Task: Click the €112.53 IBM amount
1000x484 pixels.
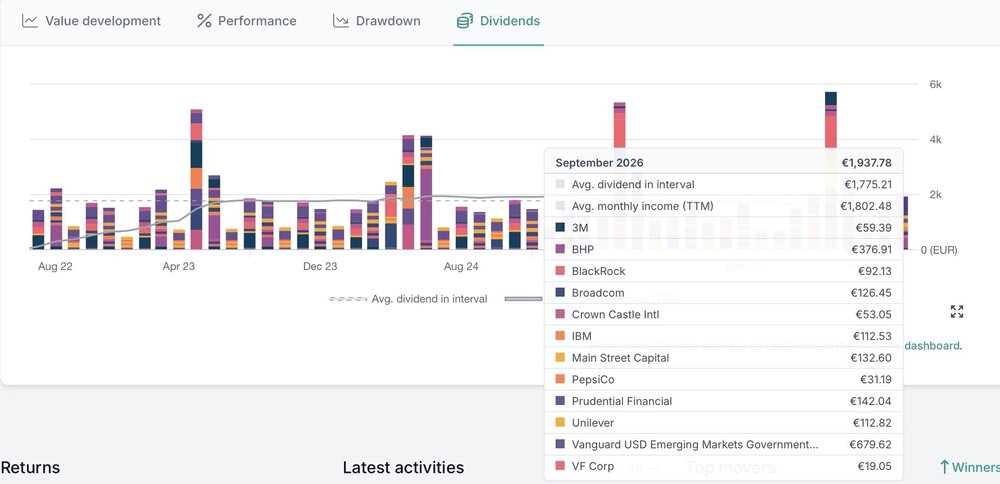Action: [872, 336]
